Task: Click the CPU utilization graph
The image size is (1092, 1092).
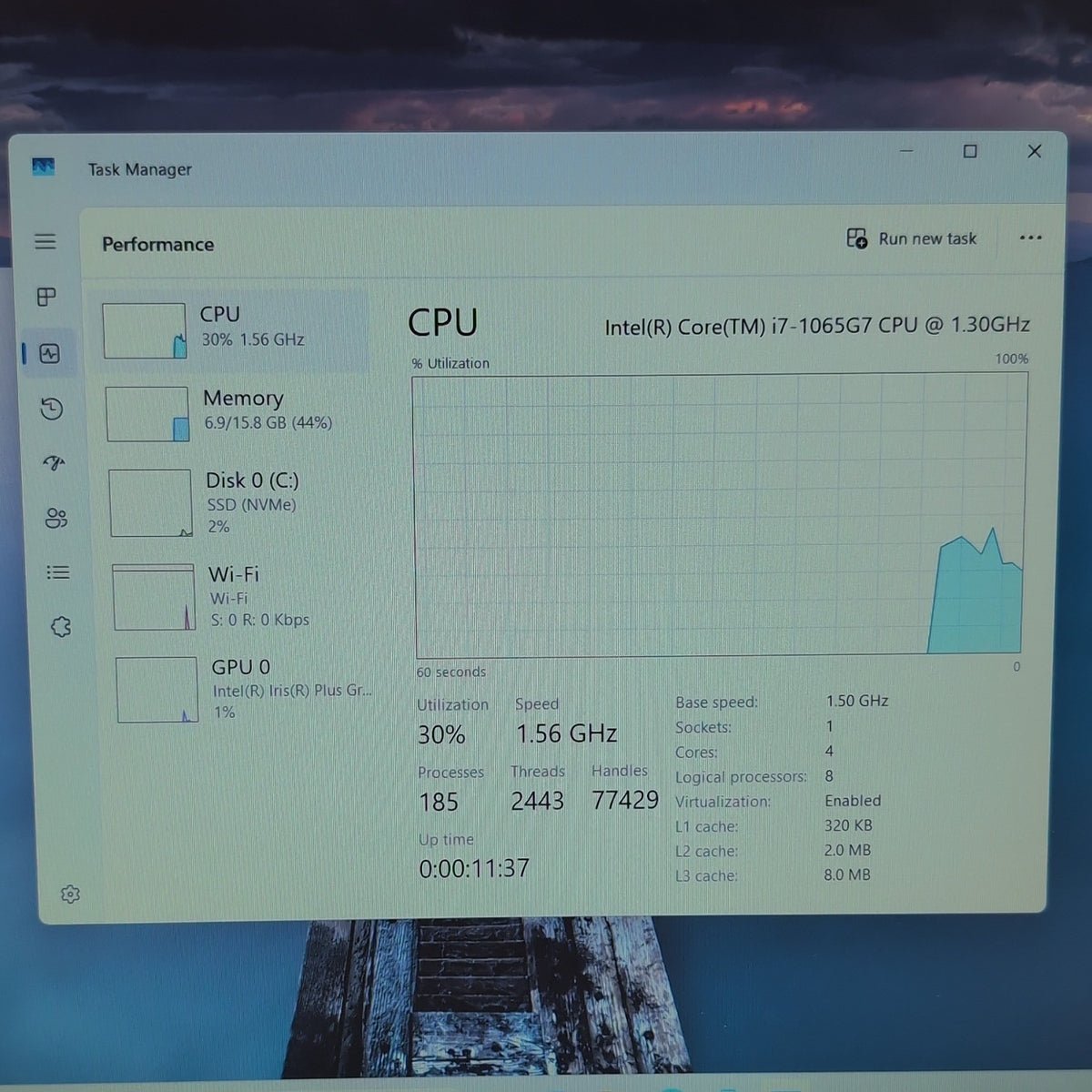Action: click(x=720, y=516)
